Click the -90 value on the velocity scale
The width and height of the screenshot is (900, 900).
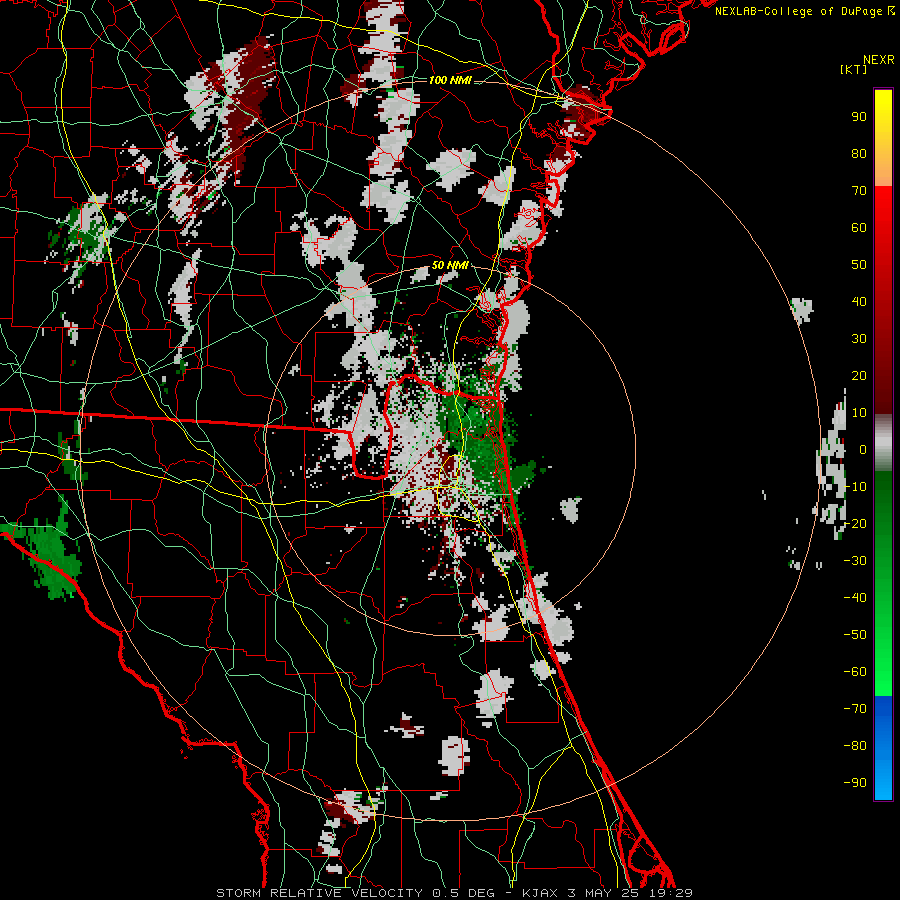[x=855, y=783]
